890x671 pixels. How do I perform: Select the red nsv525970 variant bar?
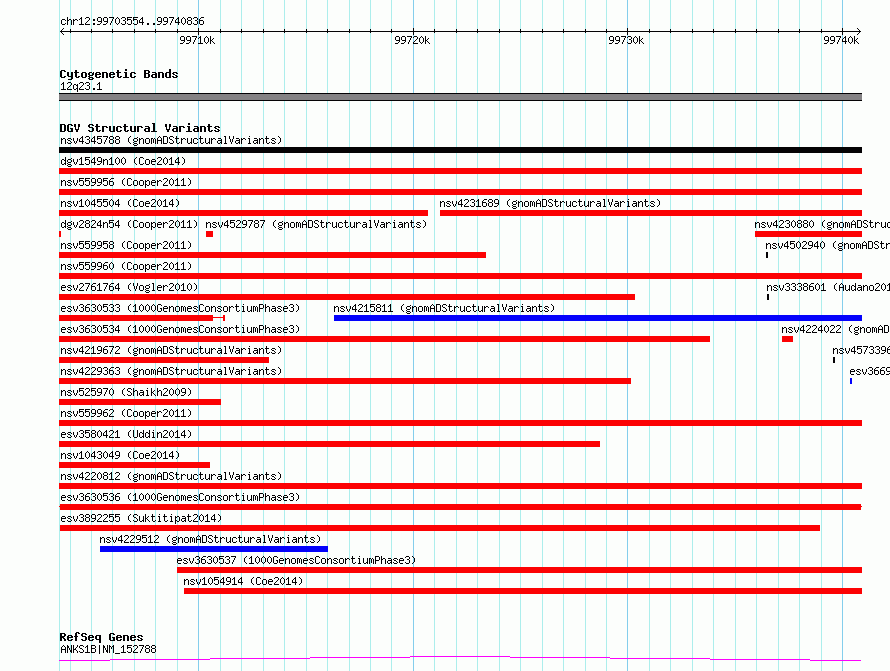[140, 402]
